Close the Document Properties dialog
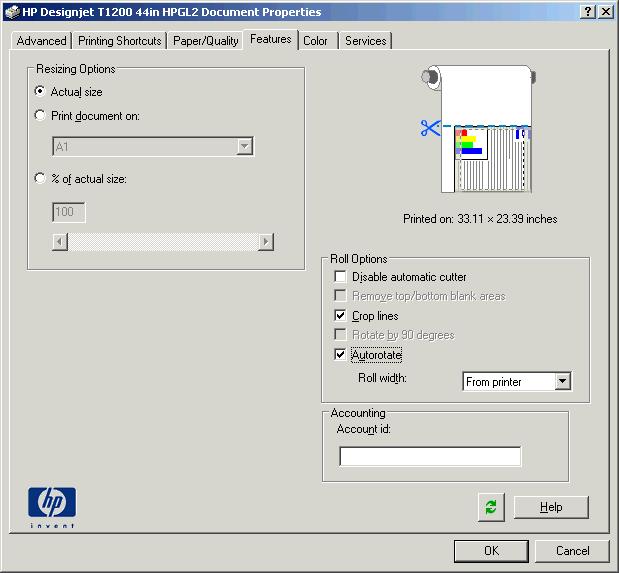The width and height of the screenshot is (619, 573). click(606, 12)
